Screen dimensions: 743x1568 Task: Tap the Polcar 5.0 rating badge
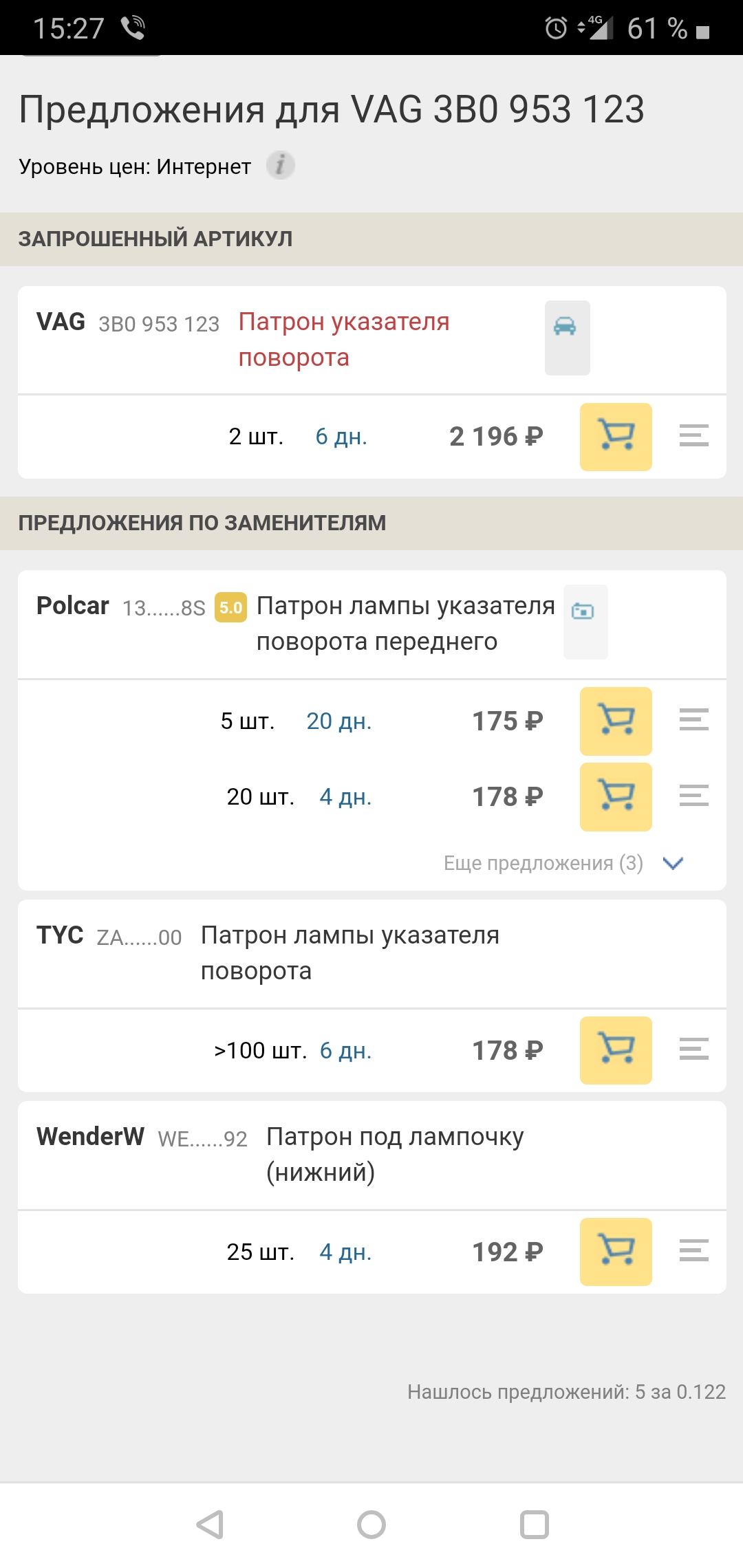tap(230, 607)
